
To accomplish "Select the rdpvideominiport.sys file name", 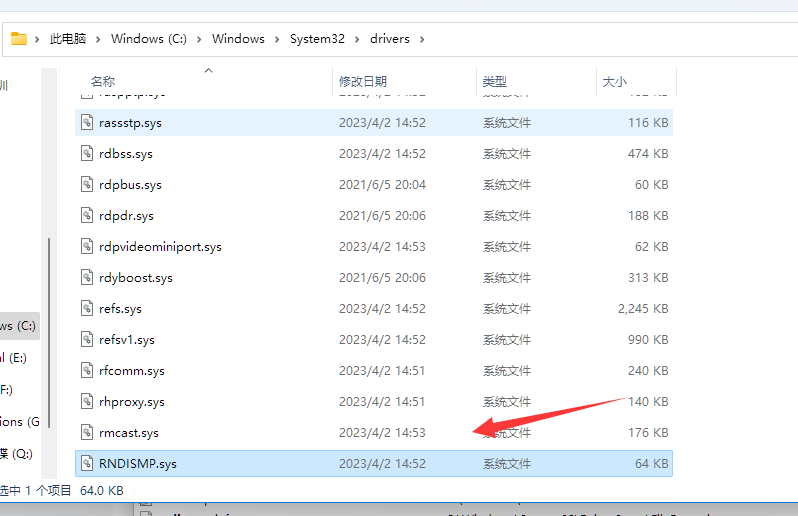I will [x=160, y=247].
